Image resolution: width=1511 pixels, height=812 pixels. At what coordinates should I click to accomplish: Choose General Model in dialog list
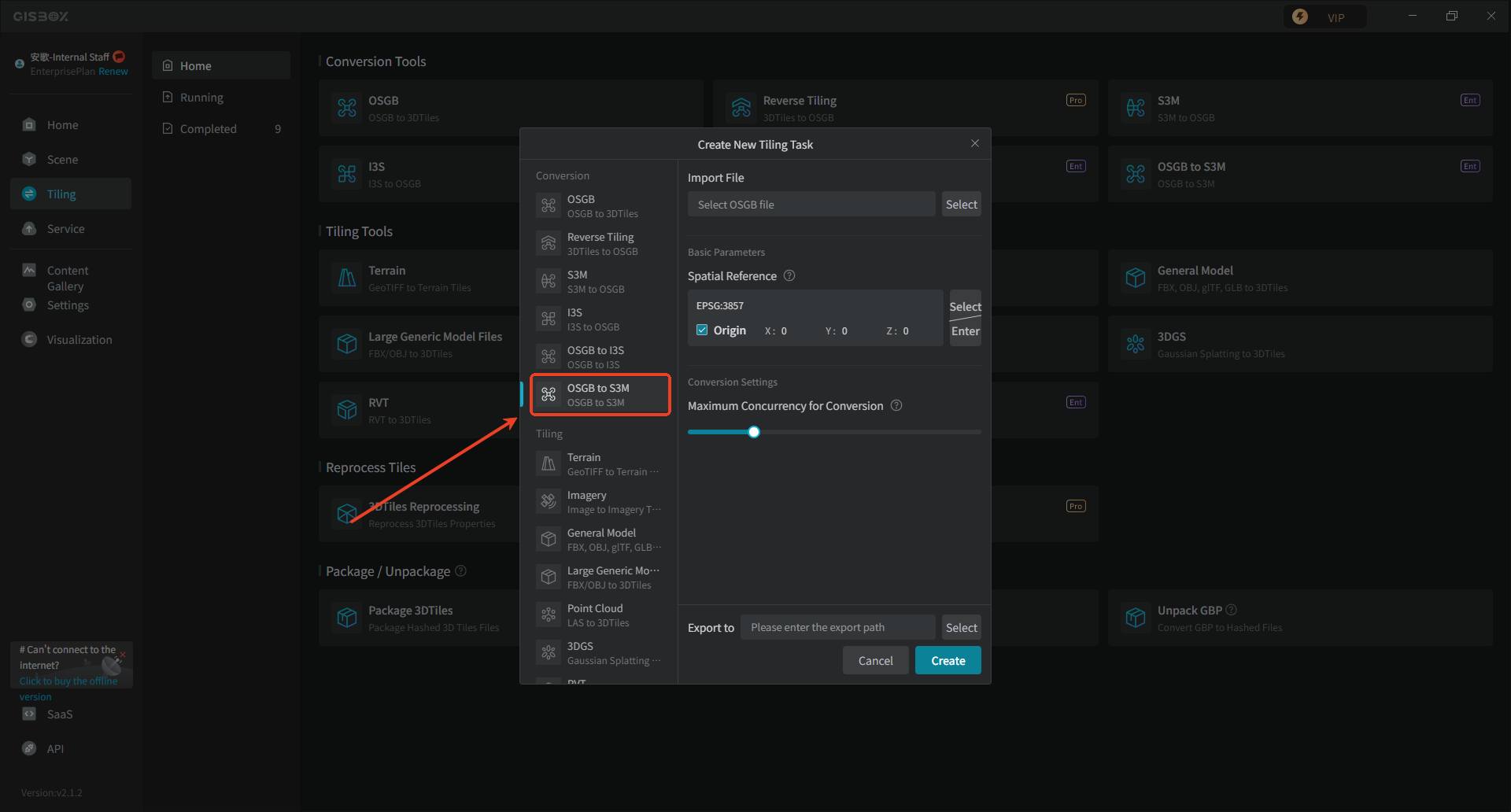pos(600,540)
